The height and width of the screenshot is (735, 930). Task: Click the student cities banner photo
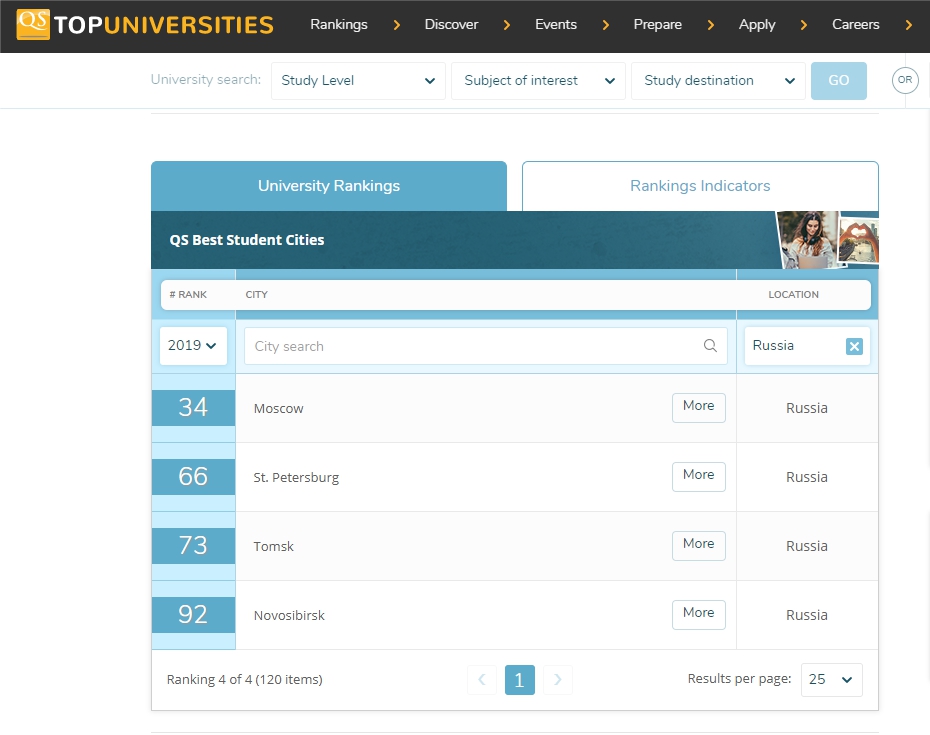coord(828,240)
